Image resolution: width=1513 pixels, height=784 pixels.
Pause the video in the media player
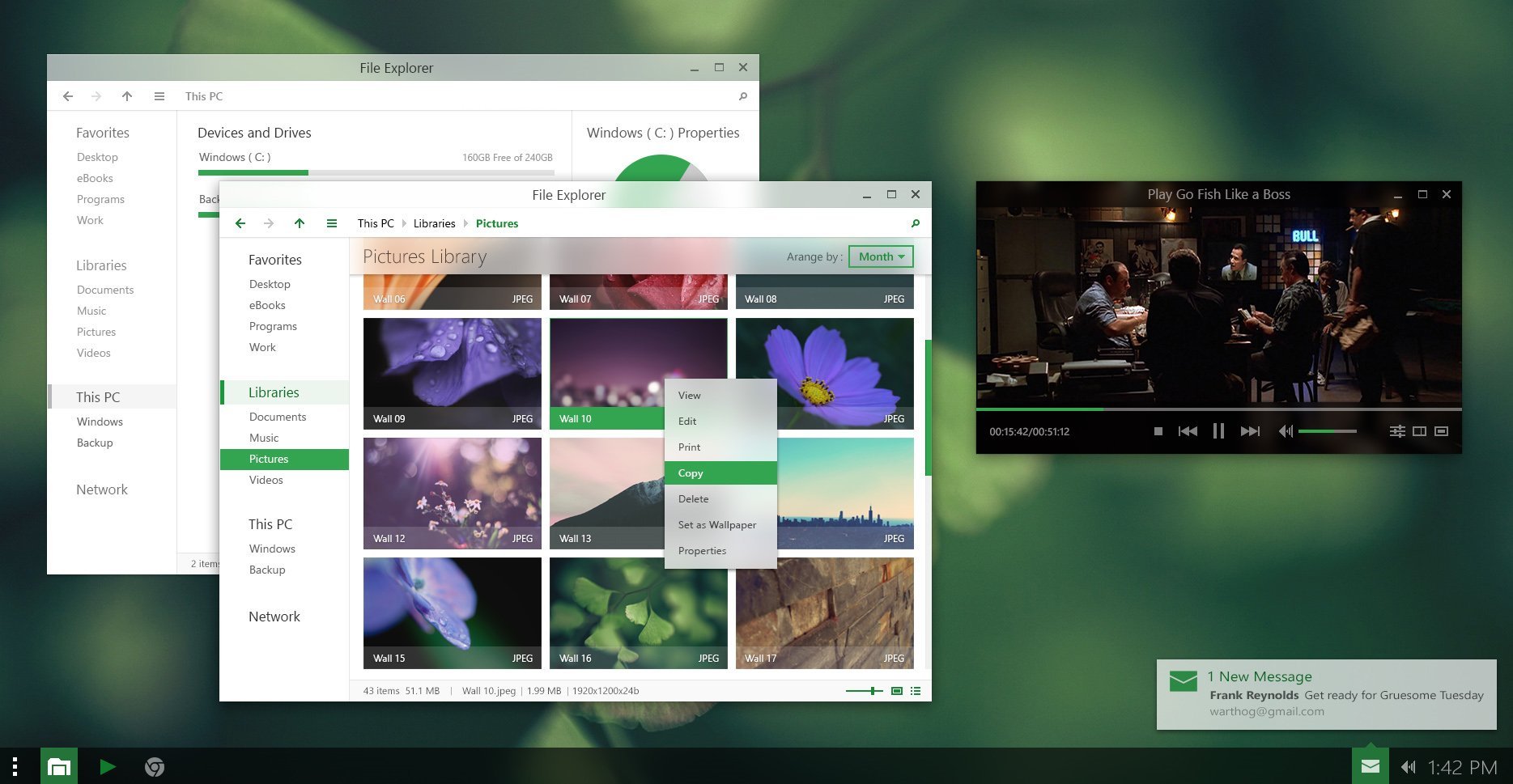pyautogui.click(x=1218, y=431)
